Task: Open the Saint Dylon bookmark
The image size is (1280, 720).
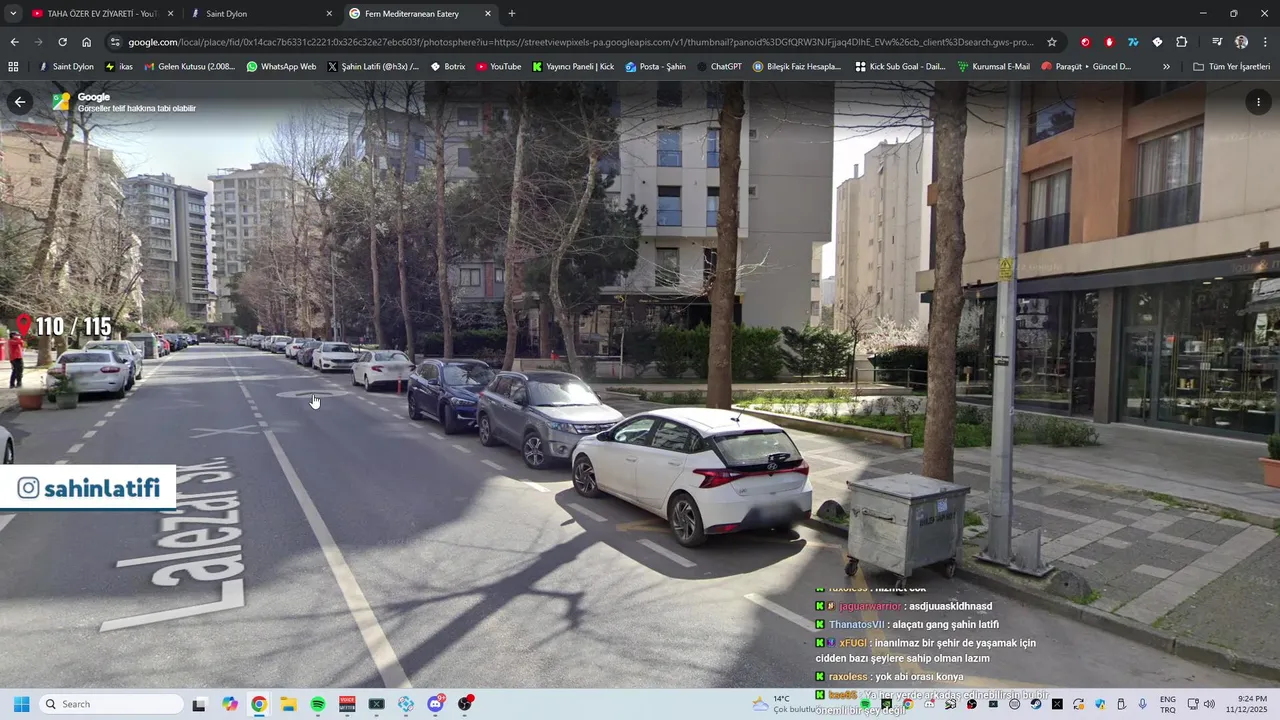Action: [66, 67]
